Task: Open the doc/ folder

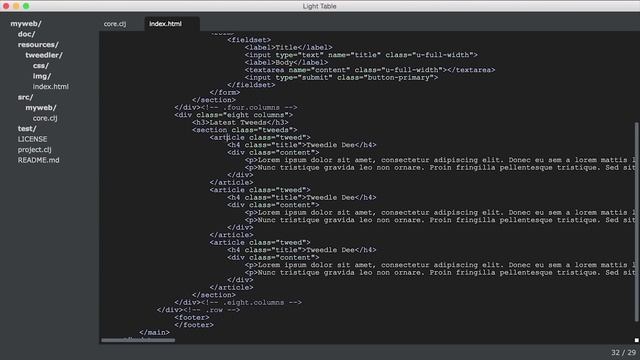Action: [27, 34]
